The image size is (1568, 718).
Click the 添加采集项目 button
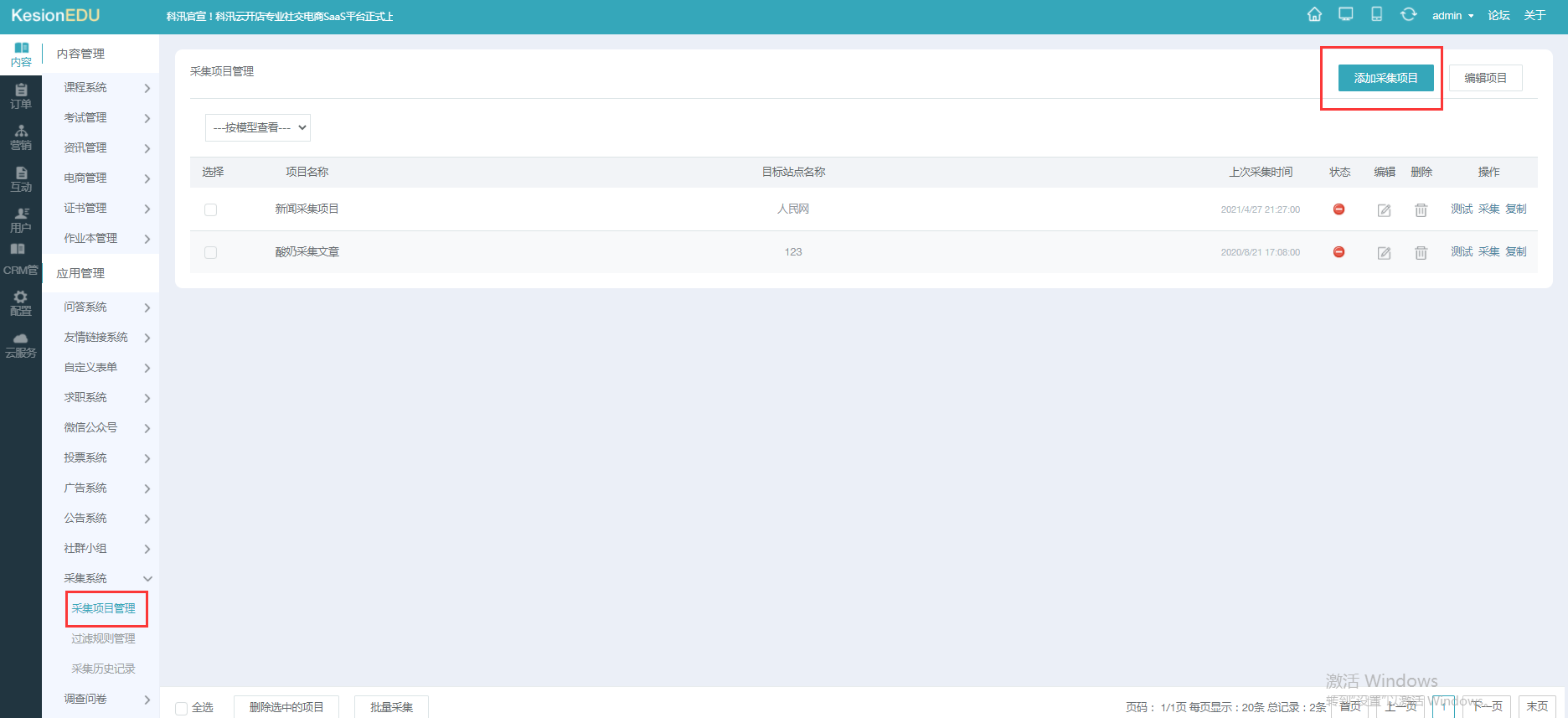point(1385,78)
